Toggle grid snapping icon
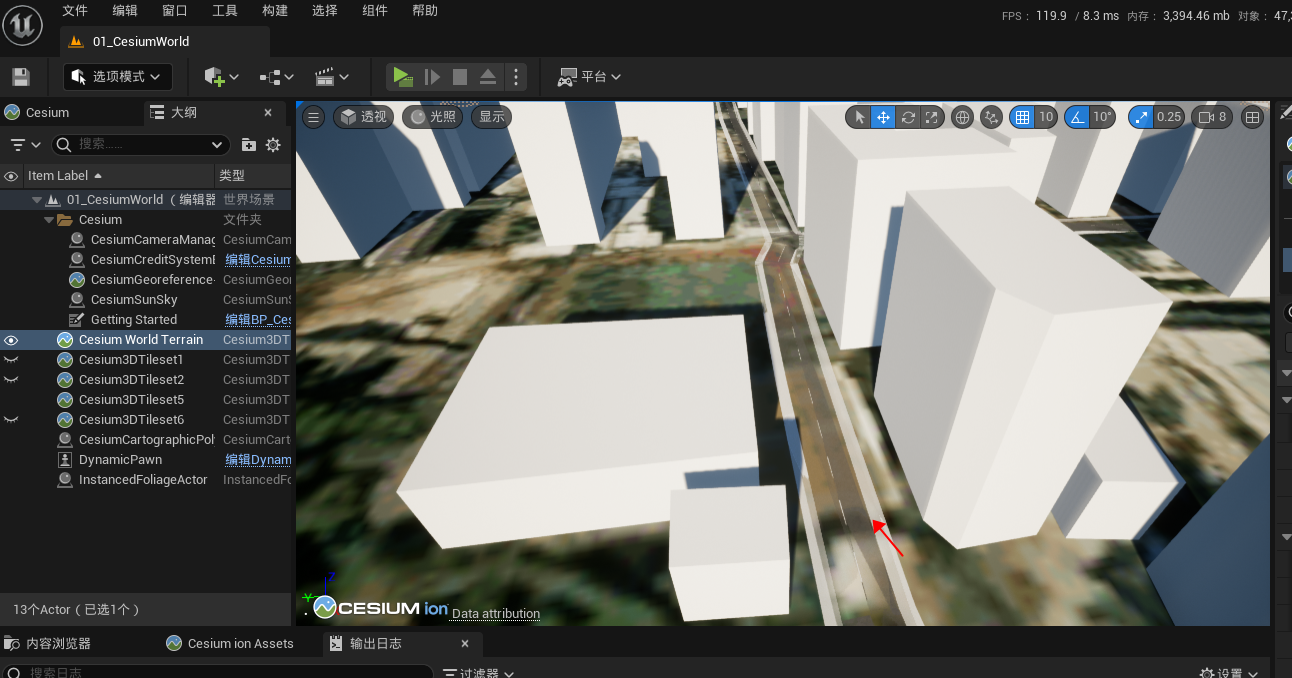The height and width of the screenshot is (678, 1292). pyautogui.click(x=1022, y=117)
